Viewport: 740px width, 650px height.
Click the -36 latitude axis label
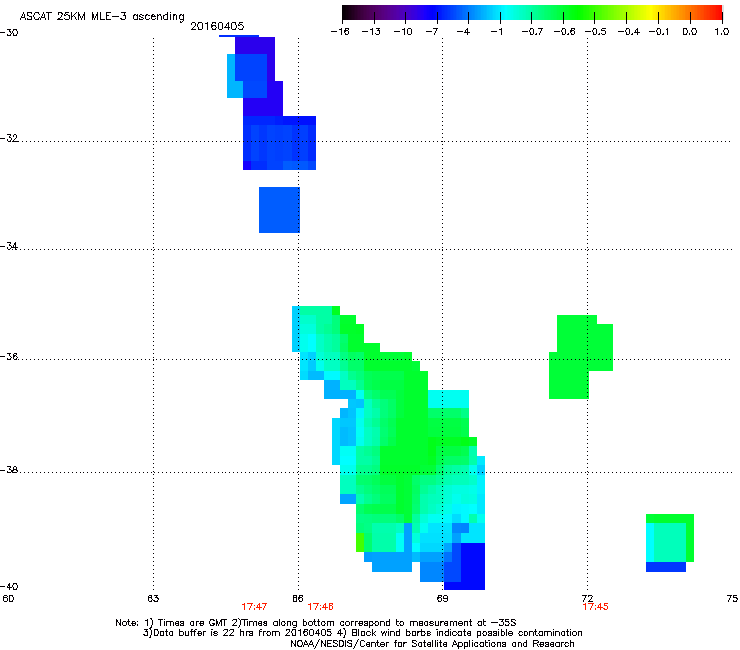(x=9, y=356)
